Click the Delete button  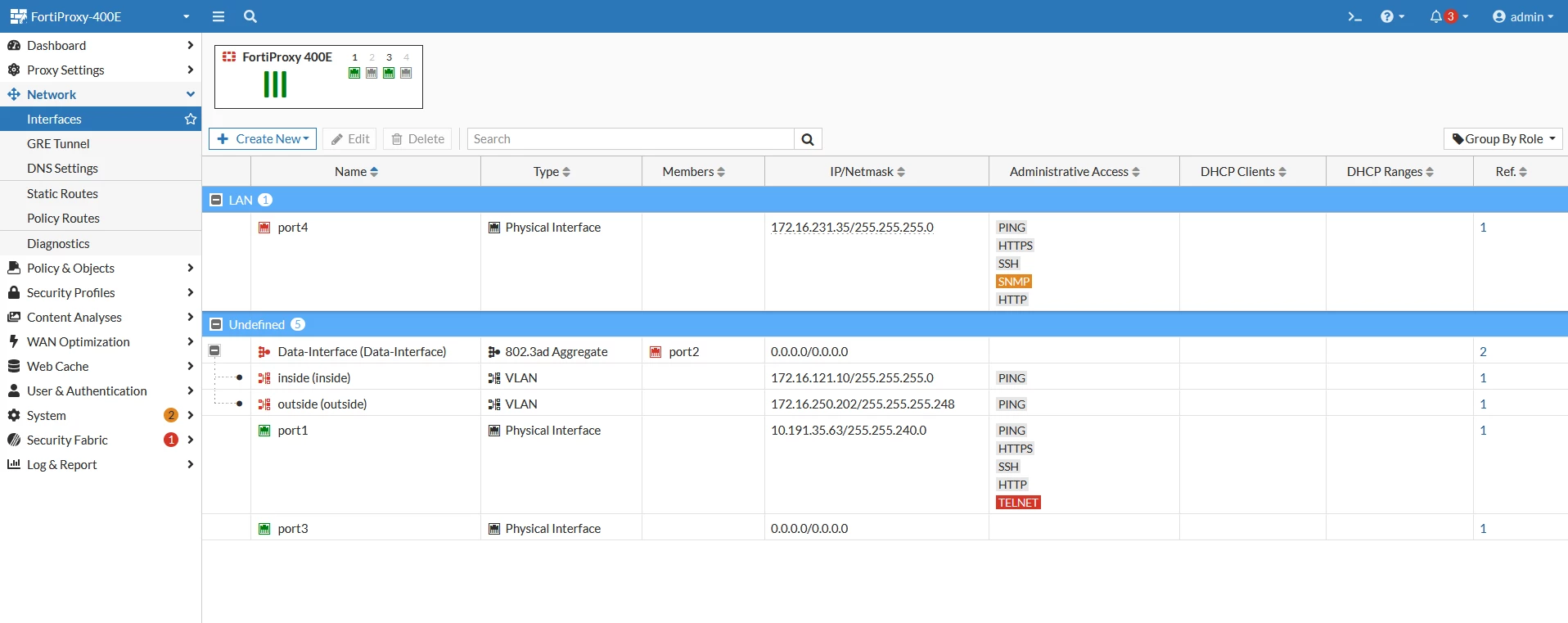tap(417, 139)
